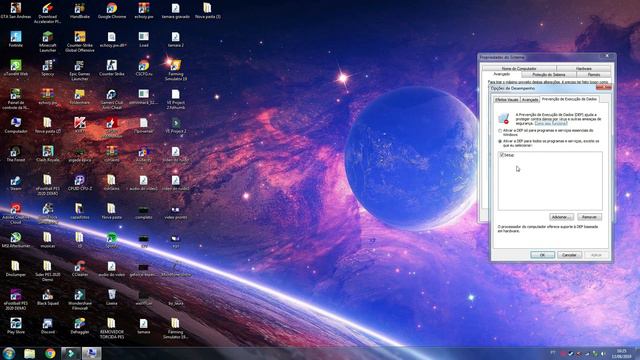Launch CCleaner from the desktop
This screenshot has height=360, width=640.
[80, 269]
